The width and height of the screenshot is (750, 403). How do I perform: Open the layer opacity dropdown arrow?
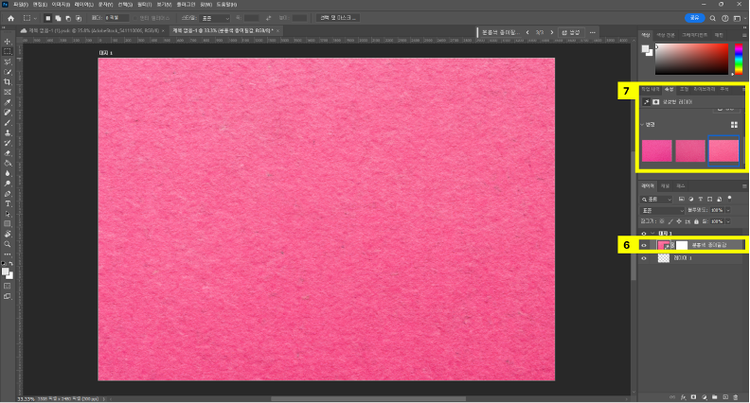click(728, 210)
